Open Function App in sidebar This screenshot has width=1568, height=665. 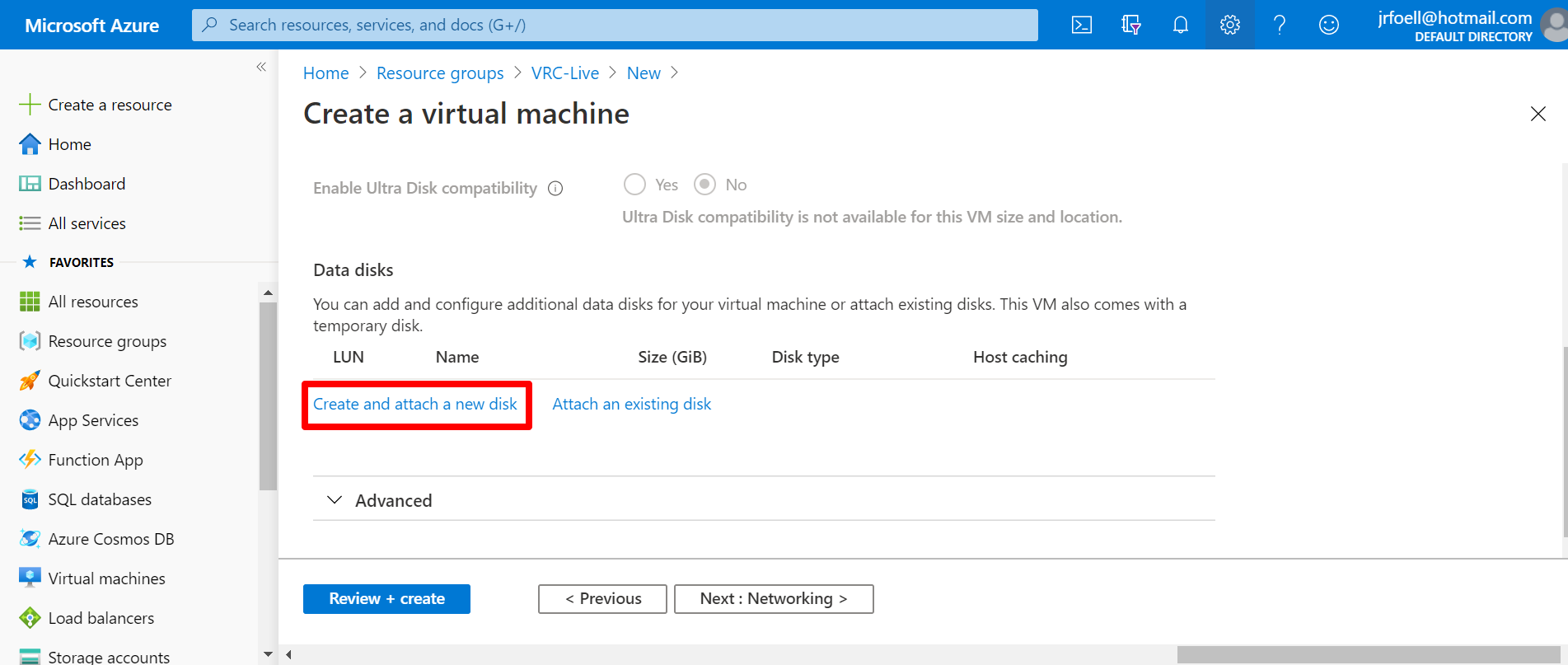[96, 460]
